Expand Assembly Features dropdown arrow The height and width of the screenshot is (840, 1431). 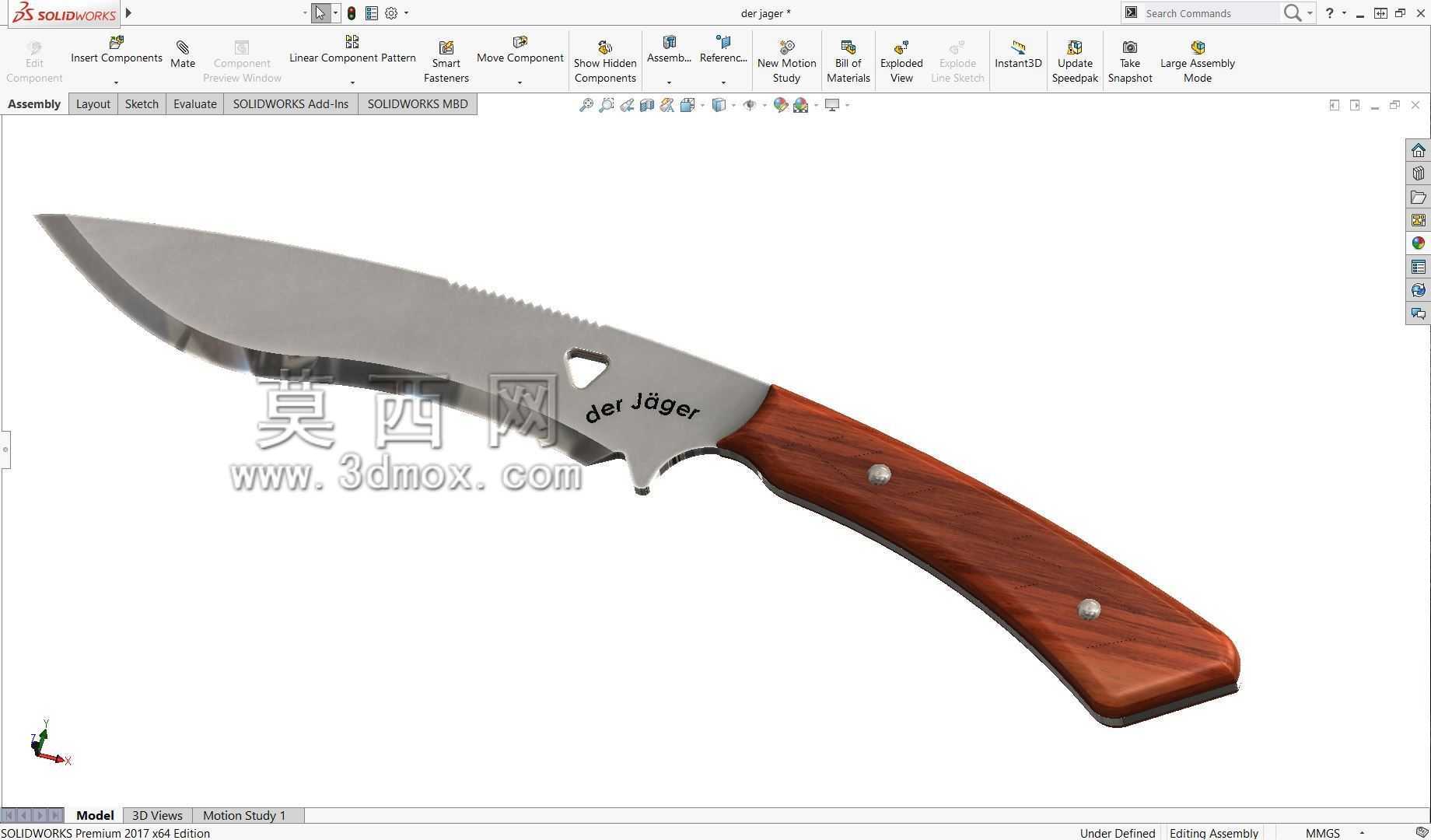[x=669, y=82]
